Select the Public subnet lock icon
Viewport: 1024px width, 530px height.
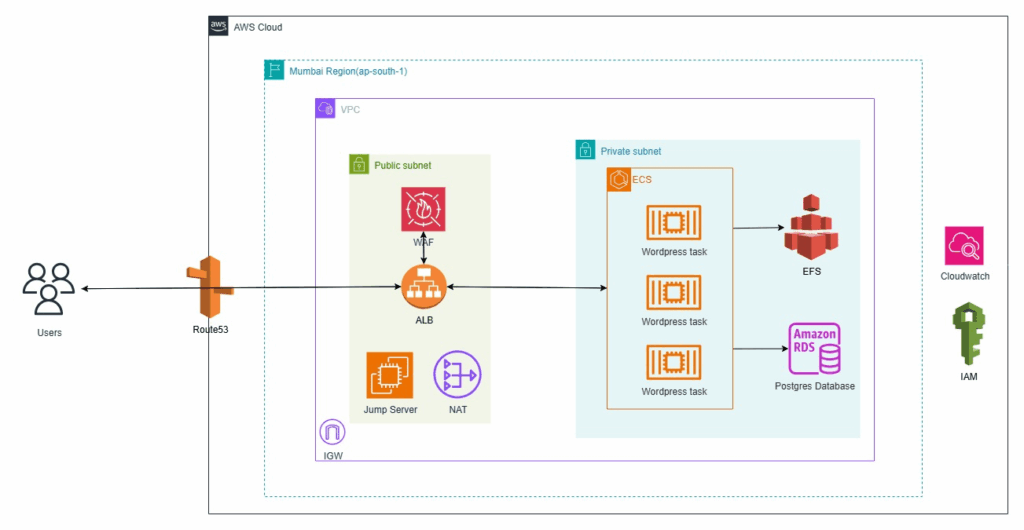tap(359, 165)
